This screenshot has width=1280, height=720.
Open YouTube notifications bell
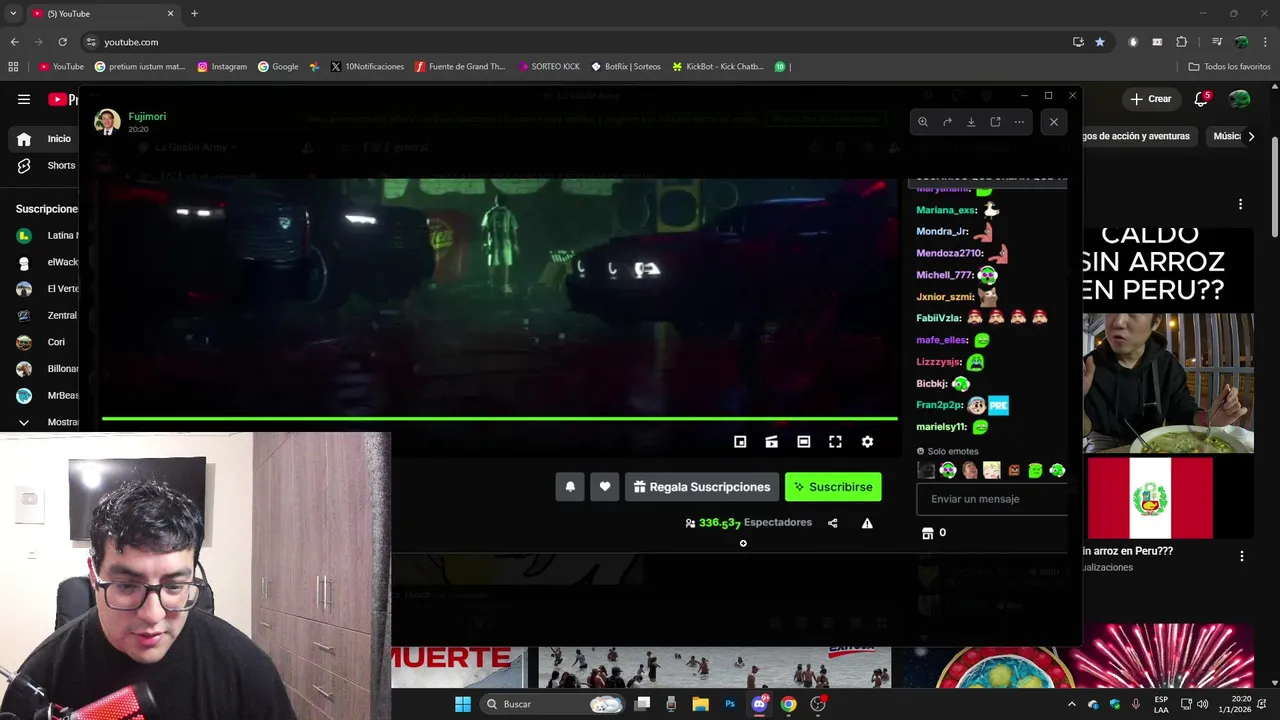click(x=1201, y=99)
